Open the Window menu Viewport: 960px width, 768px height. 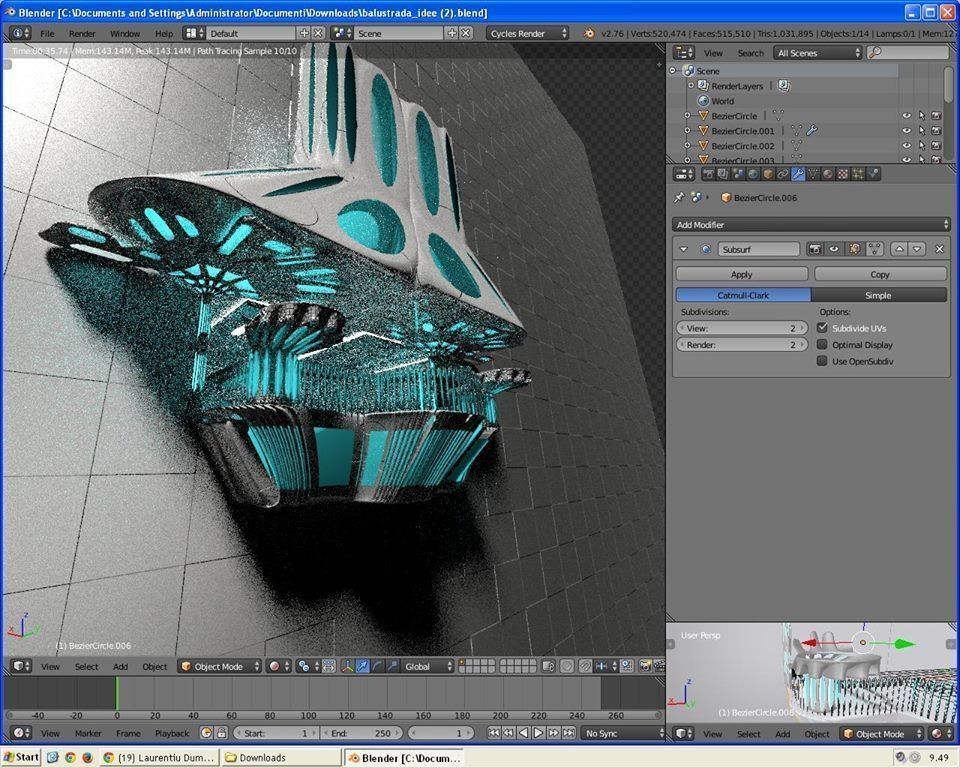[125, 34]
